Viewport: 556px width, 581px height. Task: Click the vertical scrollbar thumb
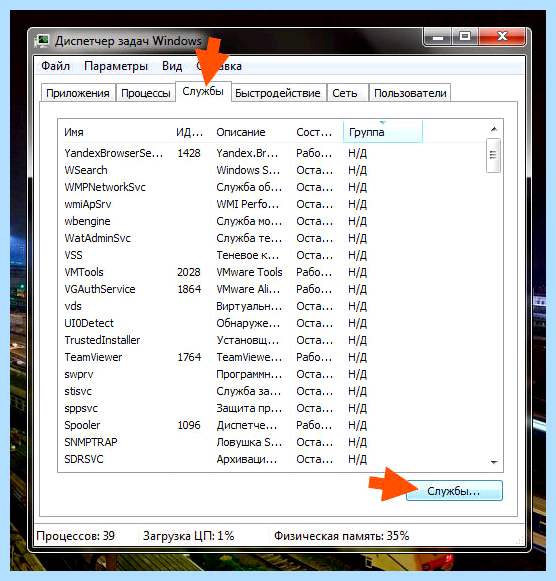tap(493, 155)
